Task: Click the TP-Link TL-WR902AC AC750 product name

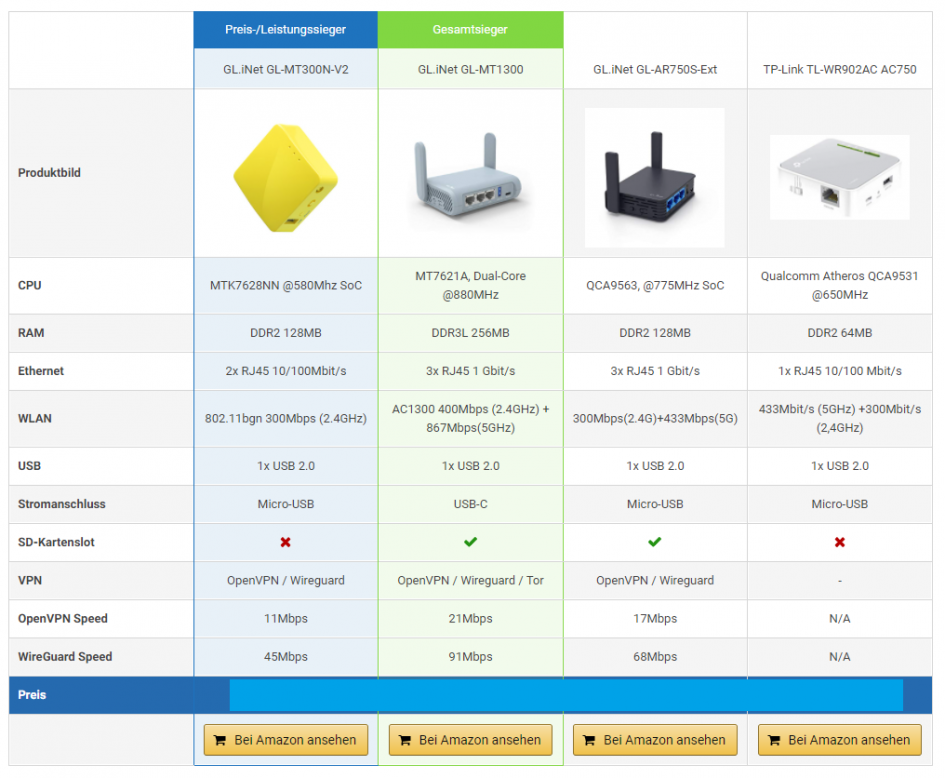Action: point(839,70)
